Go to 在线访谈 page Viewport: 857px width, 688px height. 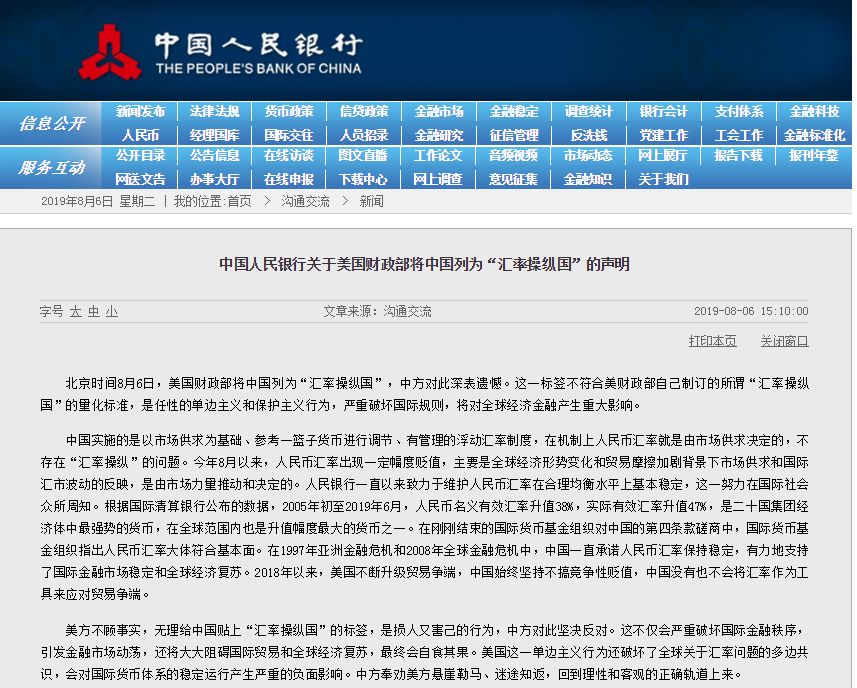coord(289,156)
